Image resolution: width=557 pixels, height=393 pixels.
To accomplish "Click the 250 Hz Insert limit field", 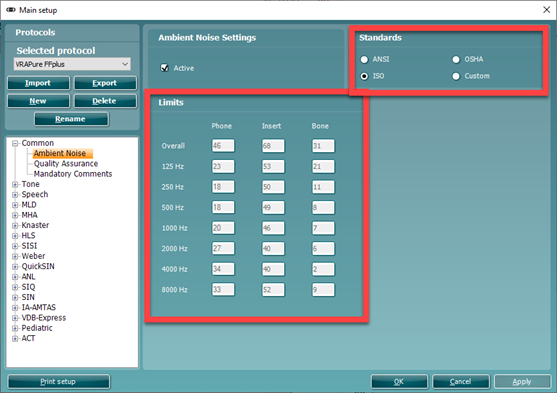I will click(x=273, y=187).
